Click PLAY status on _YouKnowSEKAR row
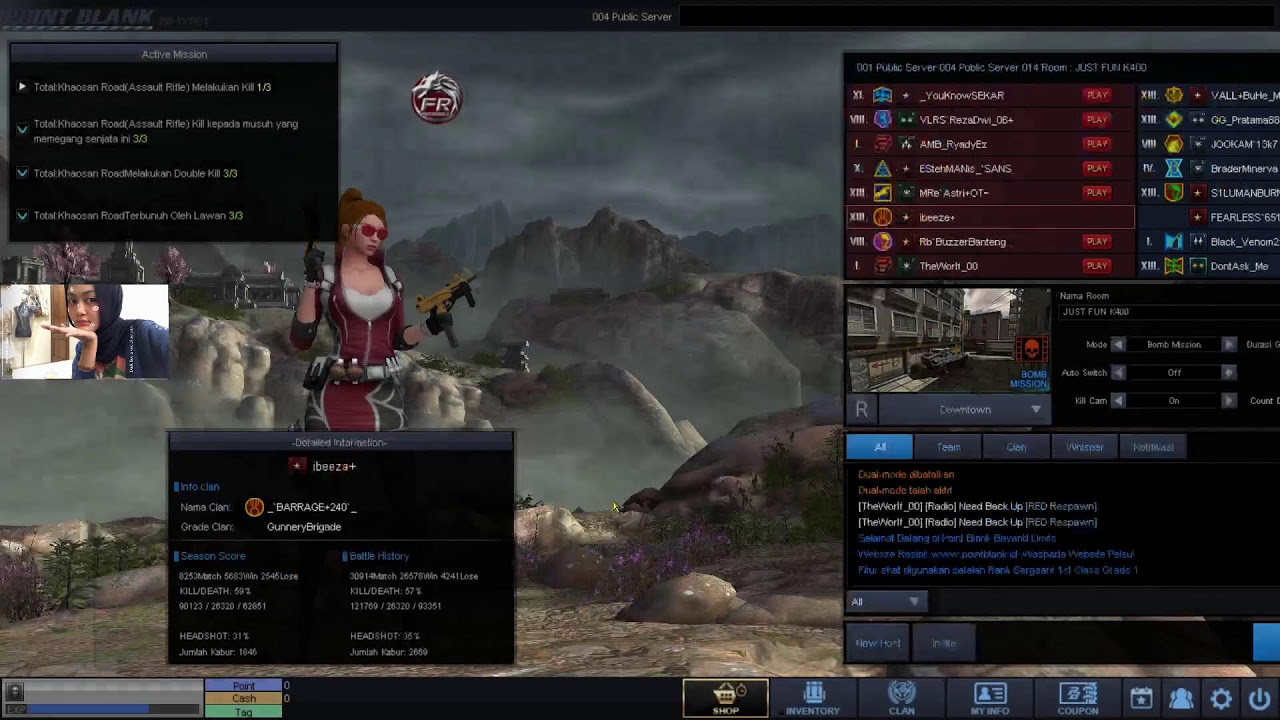The height and width of the screenshot is (720, 1280). pyautogui.click(x=1097, y=95)
